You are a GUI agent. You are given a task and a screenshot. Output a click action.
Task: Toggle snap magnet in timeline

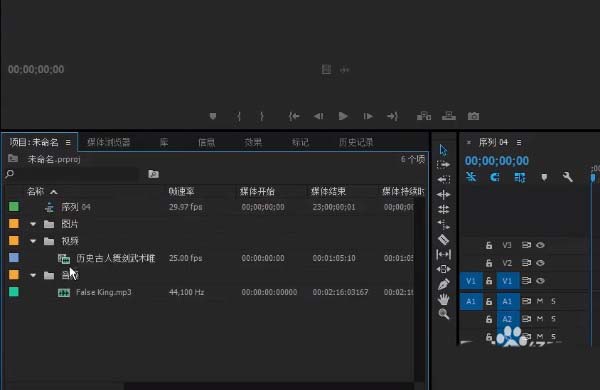(495, 177)
